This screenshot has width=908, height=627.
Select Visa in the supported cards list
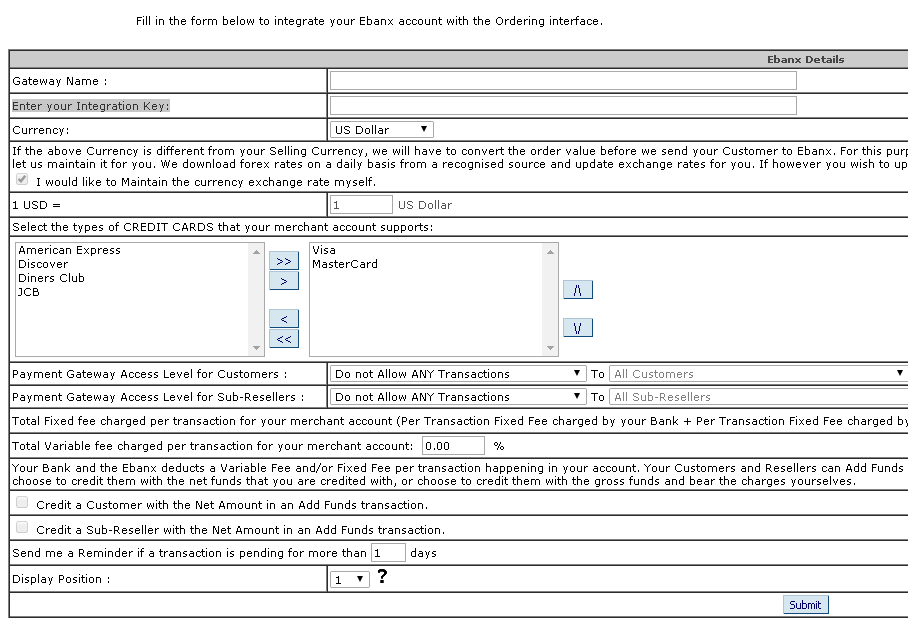click(324, 251)
